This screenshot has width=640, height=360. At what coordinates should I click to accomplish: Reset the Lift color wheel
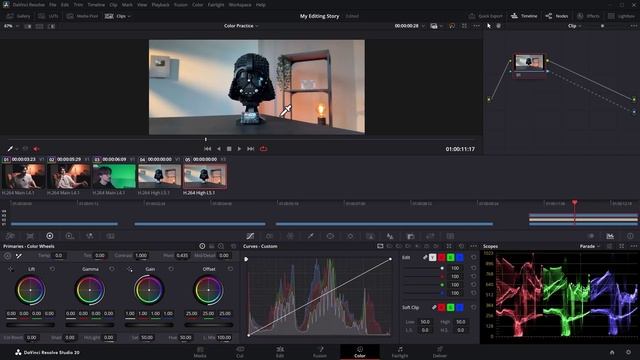[x=52, y=269]
